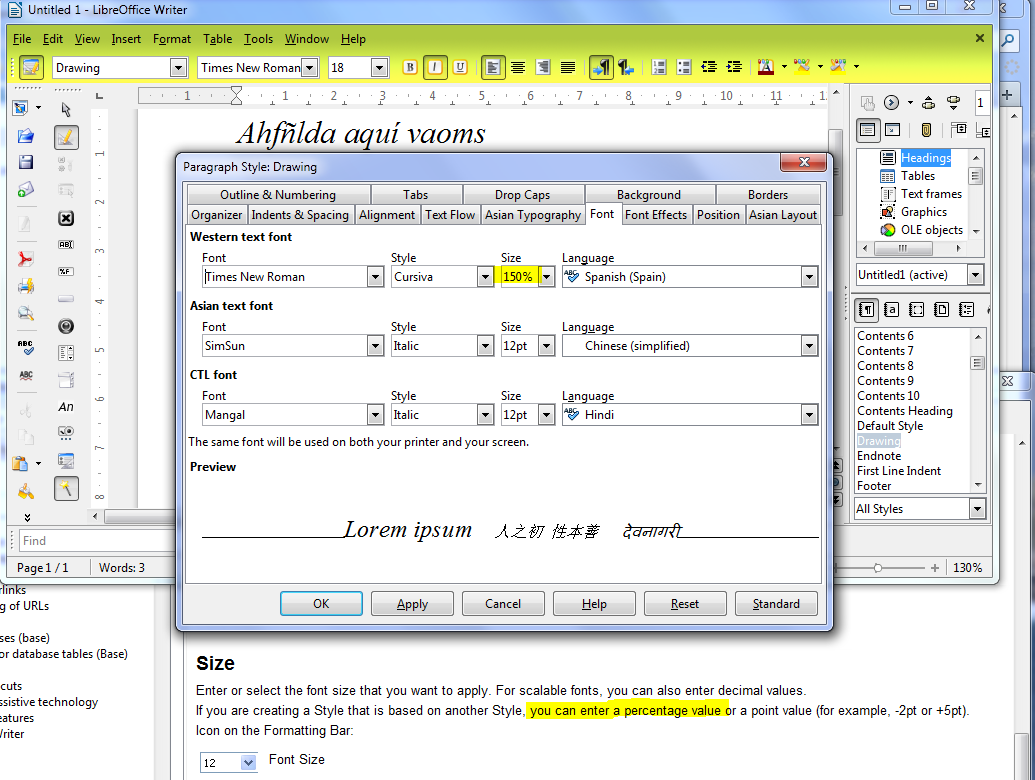1035x780 pixels.
Task: Toggle Italic formatting in the toolbar
Action: (435, 68)
